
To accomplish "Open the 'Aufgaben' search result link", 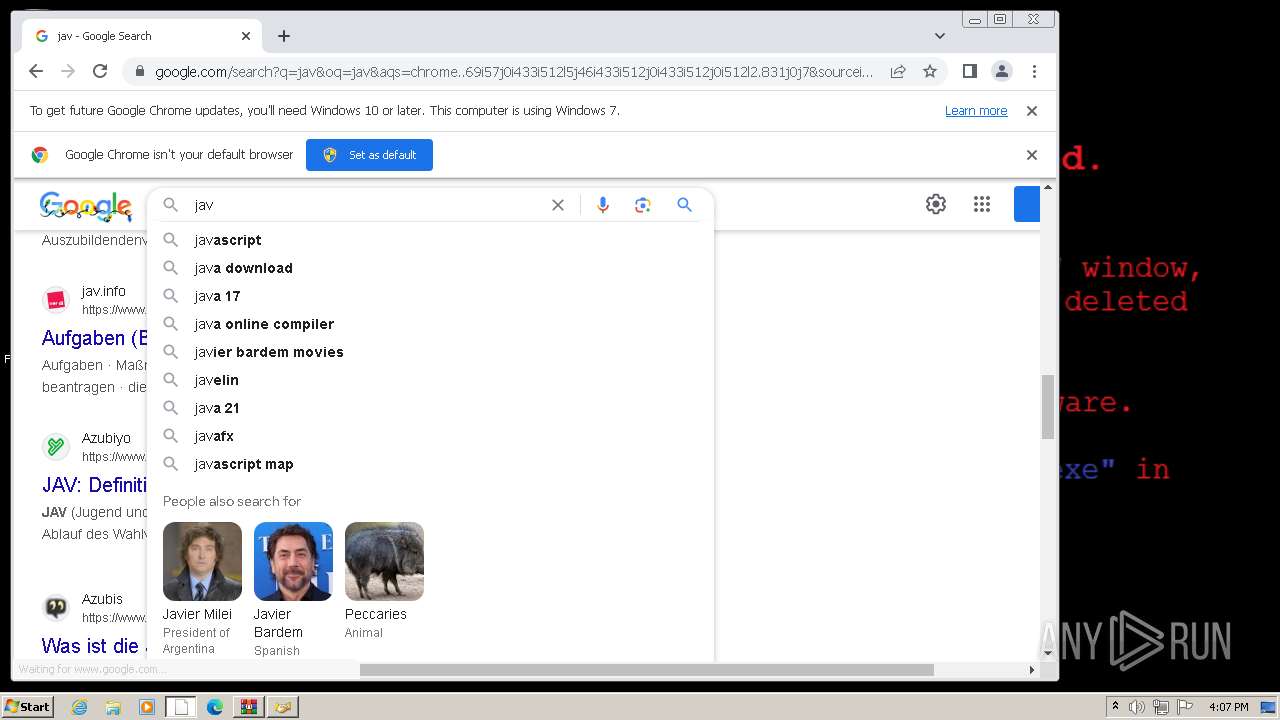I will point(94,338).
